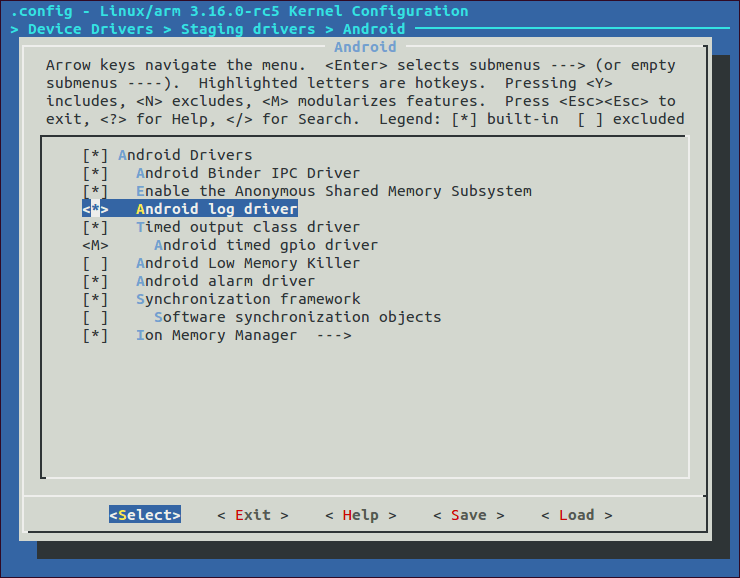Viewport: 740px width, 578px height.
Task: Select 'Android timed gpio driver' entry
Action: (266, 245)
